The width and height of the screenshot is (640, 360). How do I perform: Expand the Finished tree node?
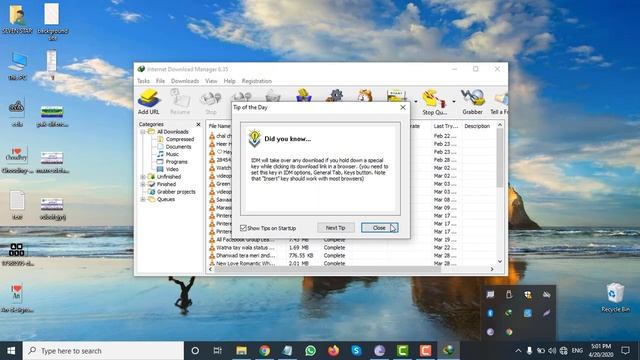coord(143,184)
